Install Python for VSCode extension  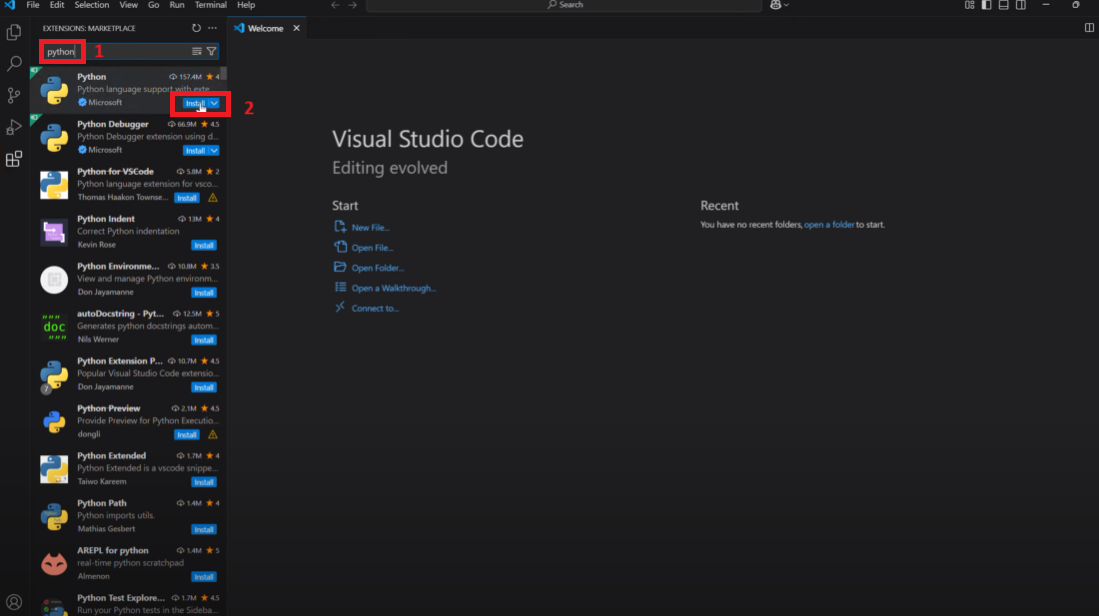click(186, 198)
